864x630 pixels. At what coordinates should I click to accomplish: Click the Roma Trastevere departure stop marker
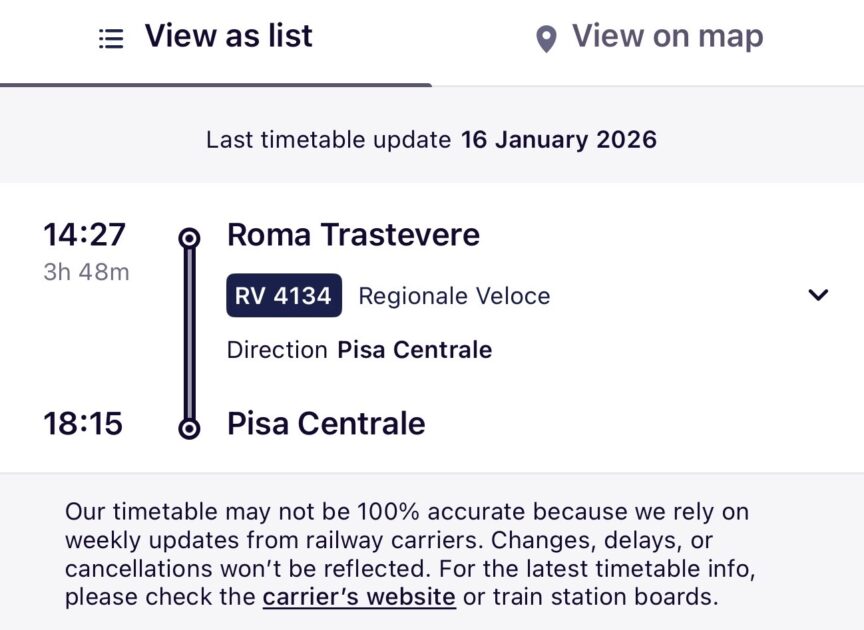(188, 238)
